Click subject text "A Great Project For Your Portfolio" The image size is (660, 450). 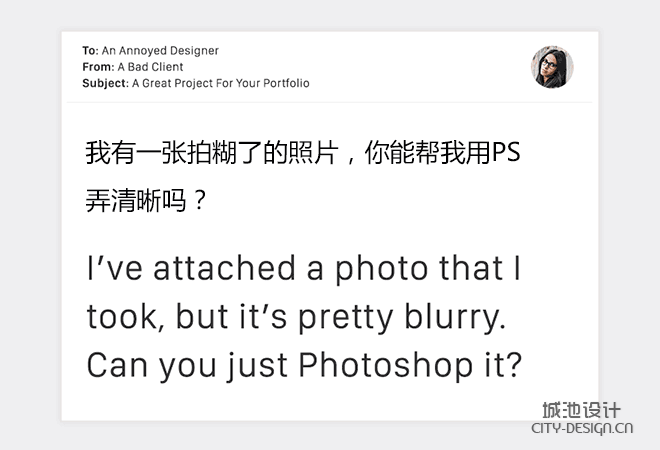click(x=221, y=83)
